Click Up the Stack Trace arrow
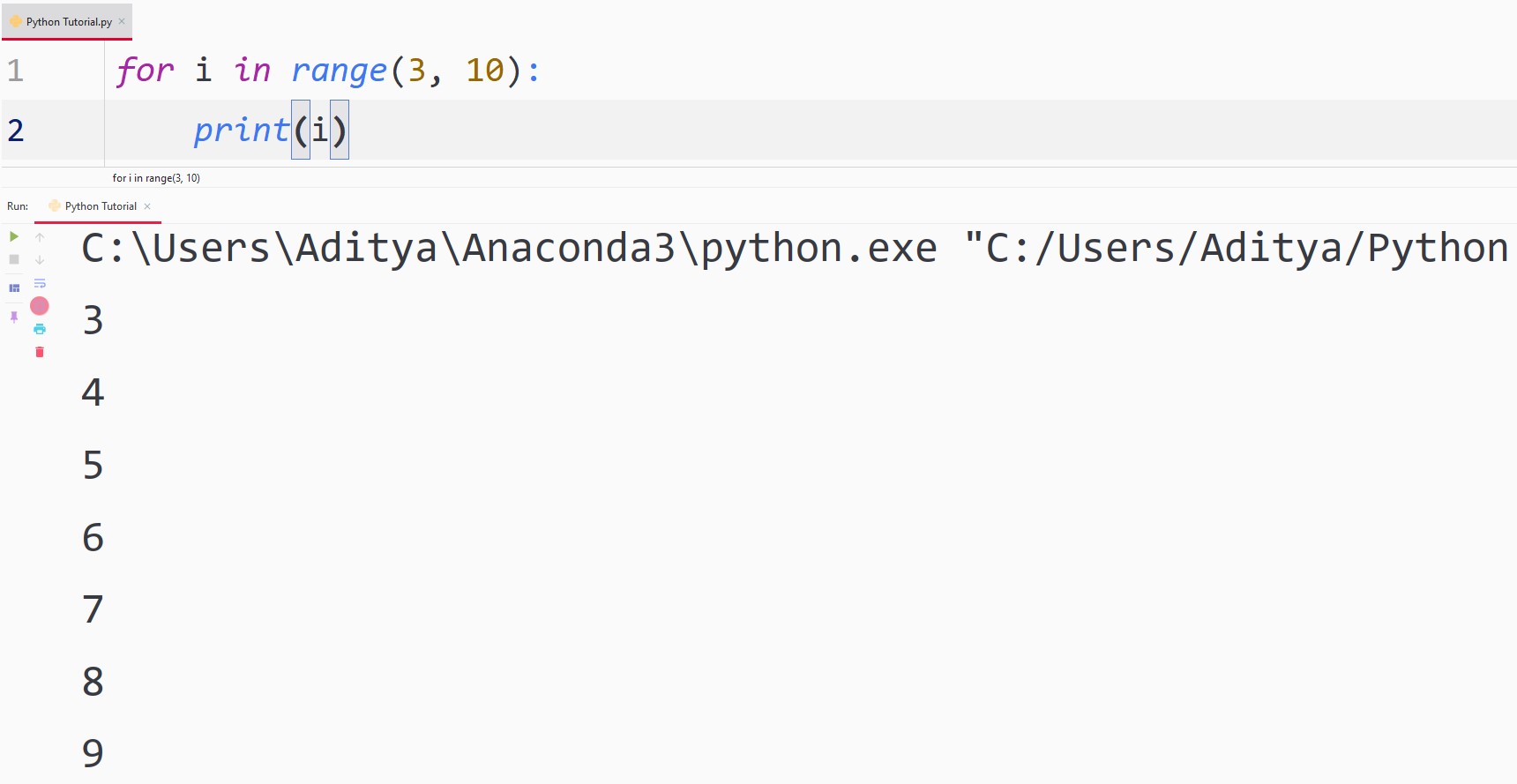 (40, 236)
